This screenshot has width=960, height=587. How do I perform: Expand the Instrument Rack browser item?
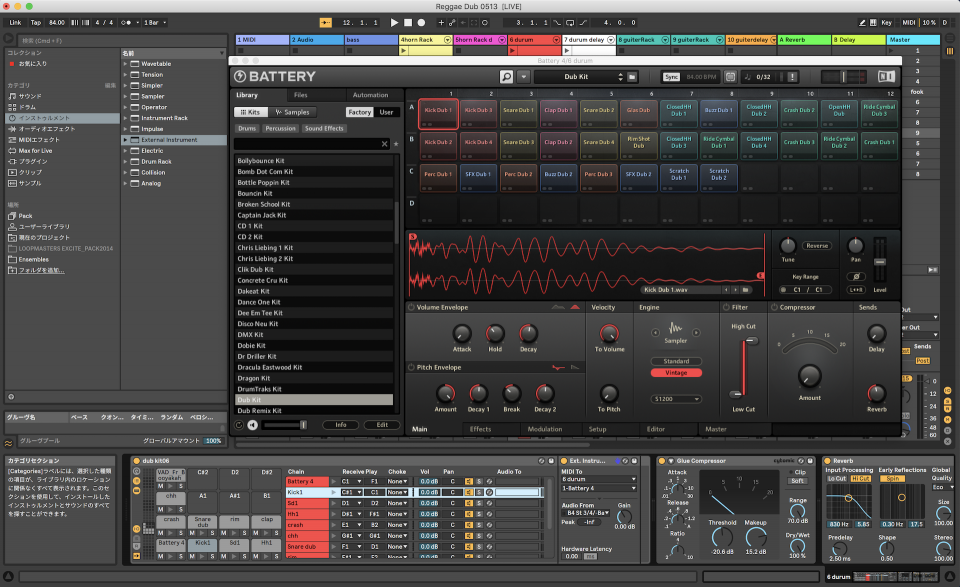126,118
